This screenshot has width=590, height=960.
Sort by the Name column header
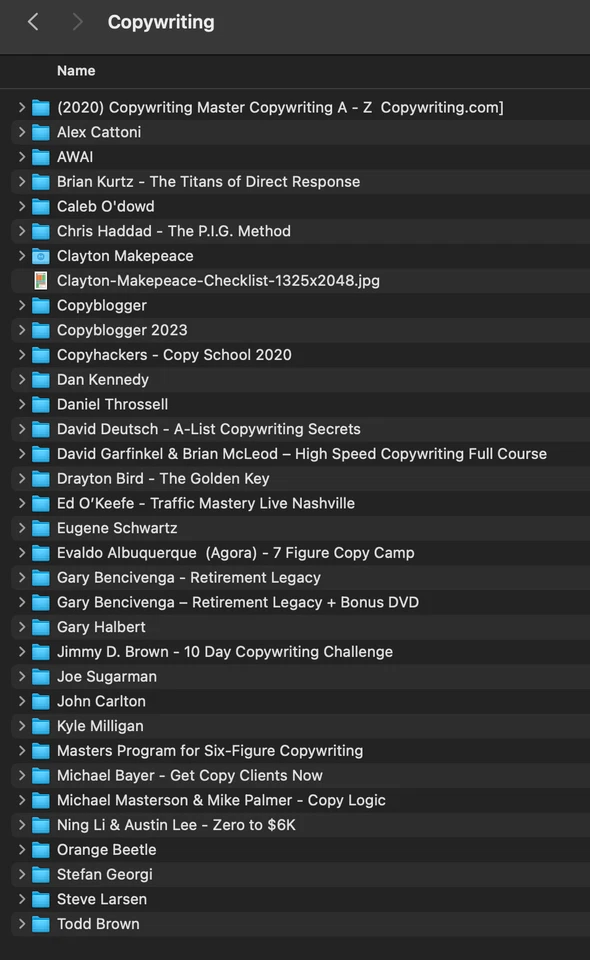[76, 71]
